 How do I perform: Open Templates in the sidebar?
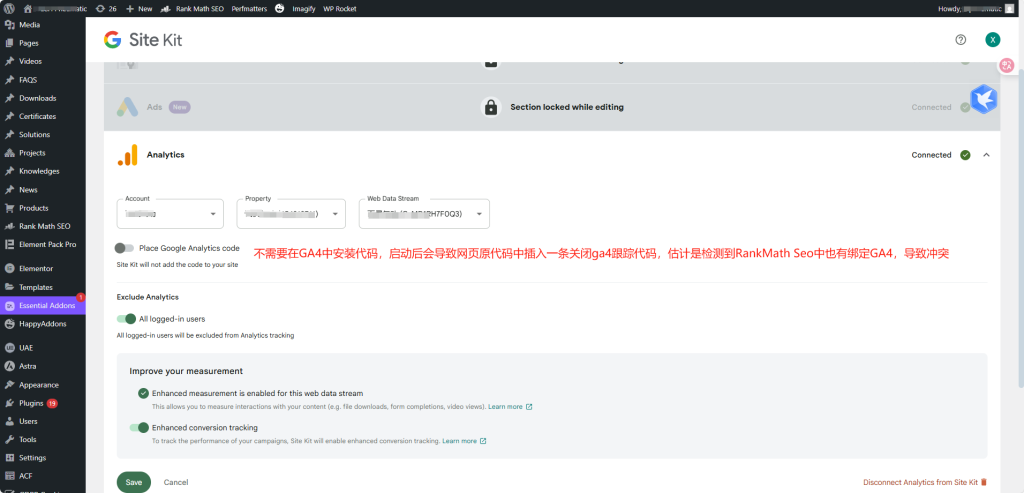click(x=42, y=287)
